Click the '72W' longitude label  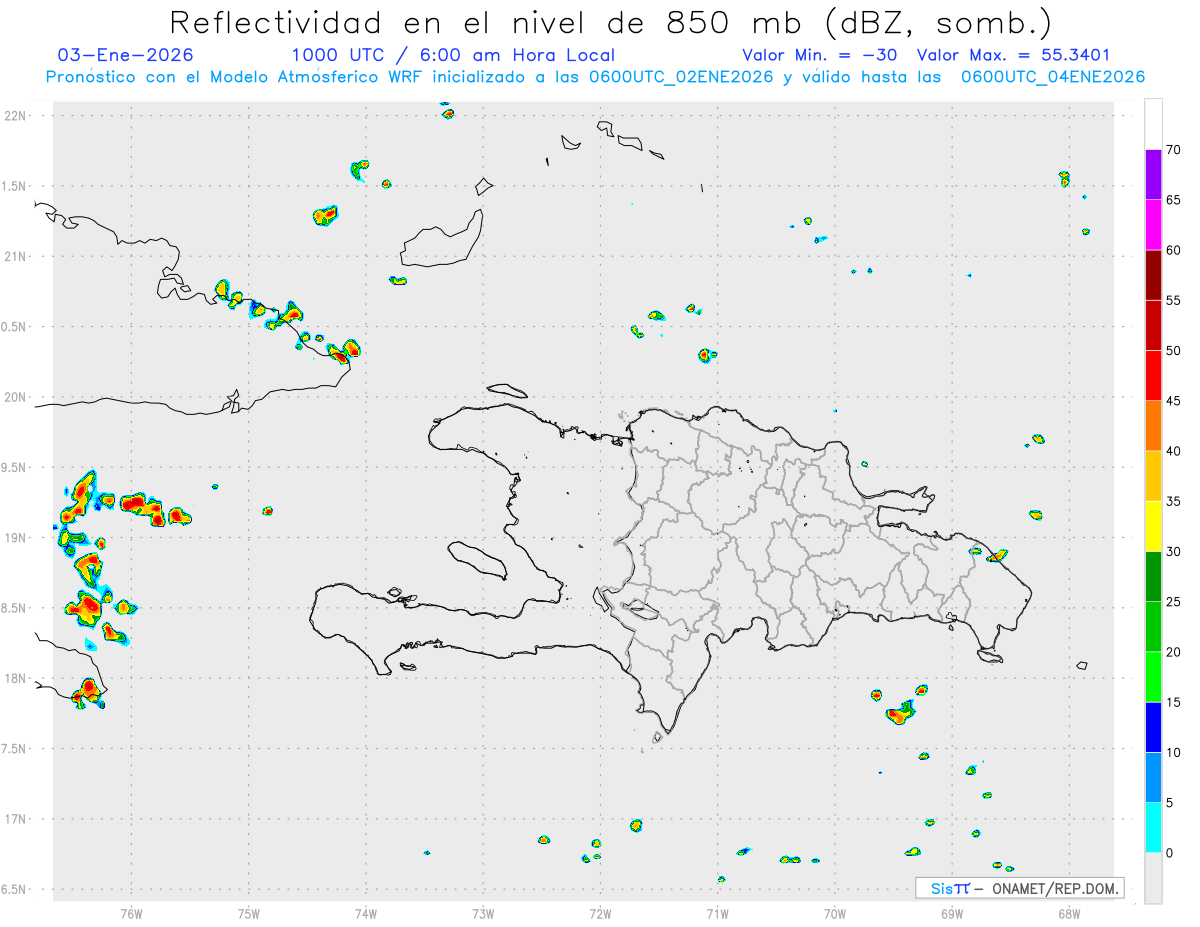(x=600, y=913)
